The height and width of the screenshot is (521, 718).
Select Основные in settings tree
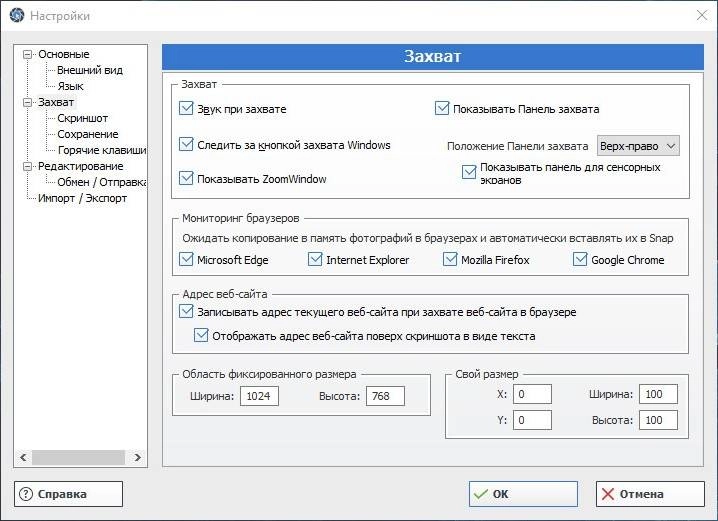[64, 54]
